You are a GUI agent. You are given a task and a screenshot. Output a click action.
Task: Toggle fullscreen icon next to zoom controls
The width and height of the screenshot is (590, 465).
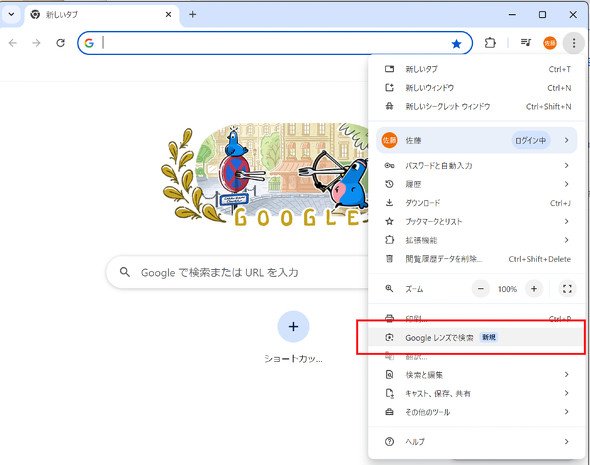click(x=567, y=289)
